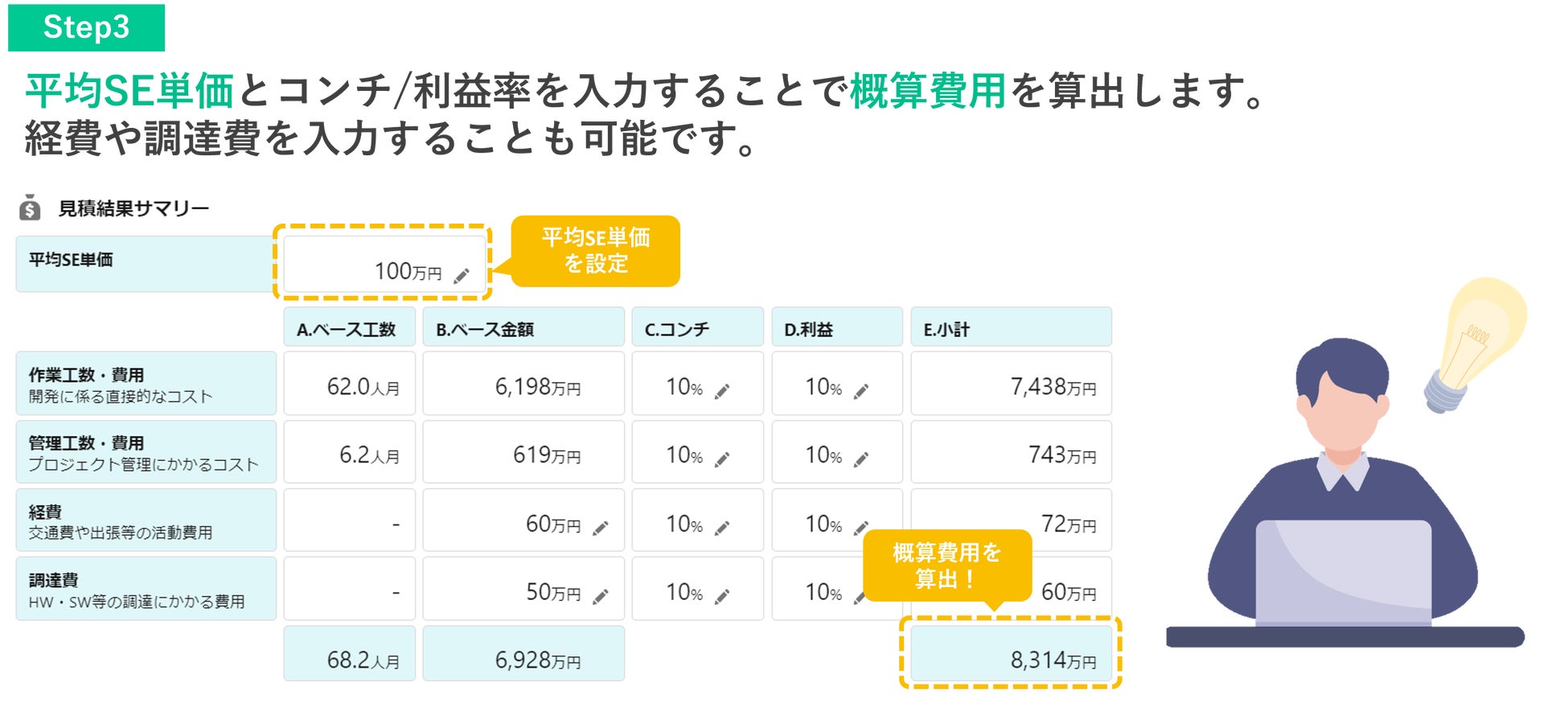The width and height of the screenshot is (1568, 703).
Task: Select the A.ベース工数 column header
Action: coord(349,327)
